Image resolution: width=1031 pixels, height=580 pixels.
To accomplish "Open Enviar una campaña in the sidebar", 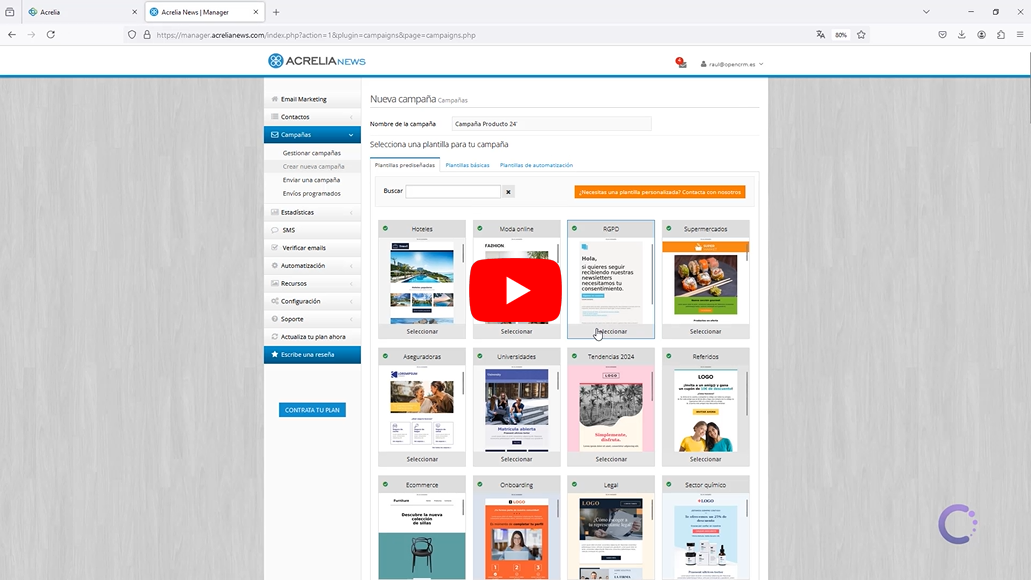I will pyautogui.click(x=311, y=180).
